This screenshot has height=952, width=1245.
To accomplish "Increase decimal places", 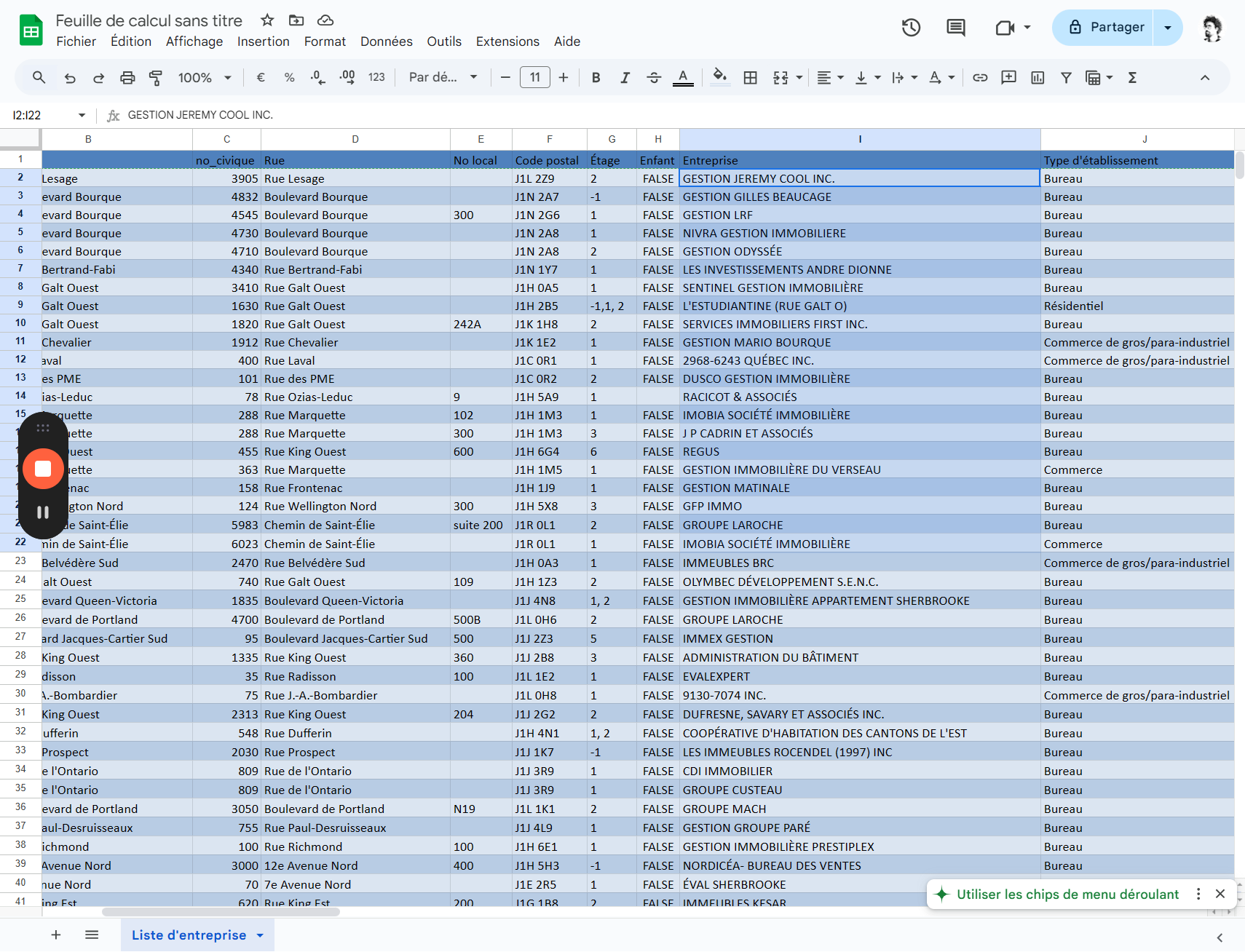I will pyautogui.click(x=347, y=77).
